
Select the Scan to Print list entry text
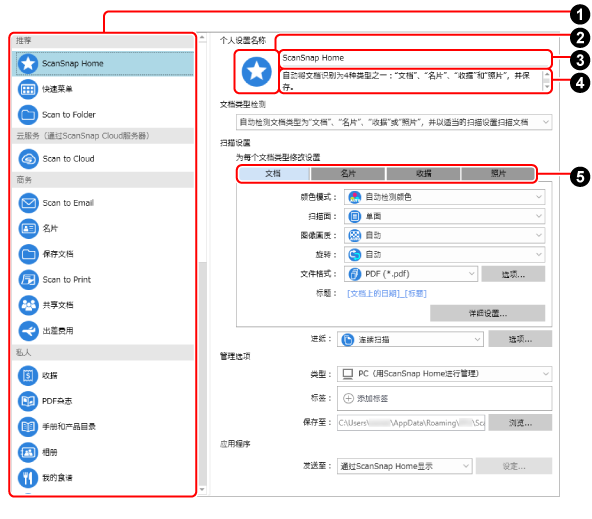(x=66, y=280)
